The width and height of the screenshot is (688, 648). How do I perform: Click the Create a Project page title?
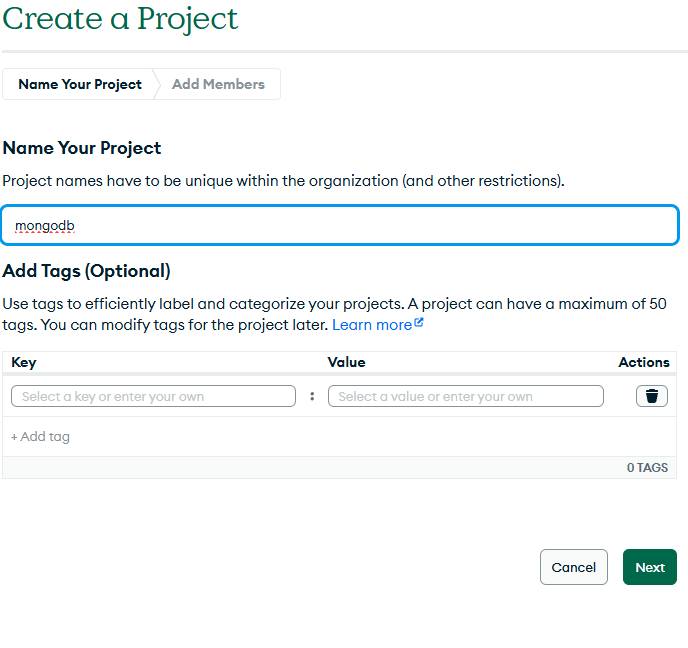click(x=120, y=18)
